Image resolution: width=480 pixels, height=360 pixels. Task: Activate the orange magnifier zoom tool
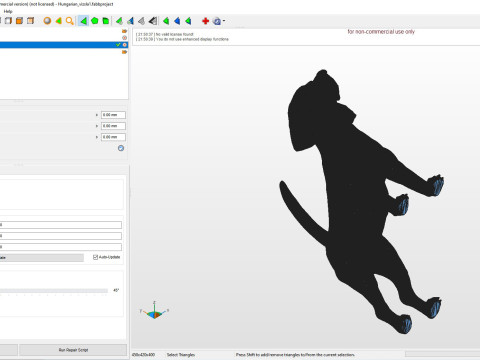pyautogui.click(x=69, y=21)
